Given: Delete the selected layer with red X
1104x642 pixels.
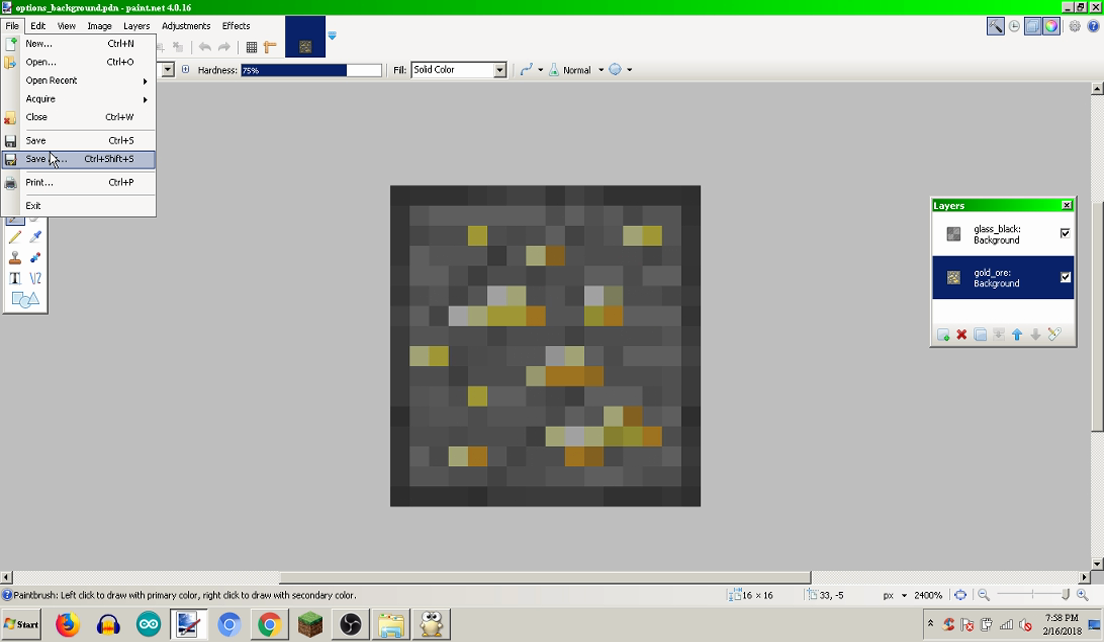Looking at the screenshot, I should pos(962,334).
